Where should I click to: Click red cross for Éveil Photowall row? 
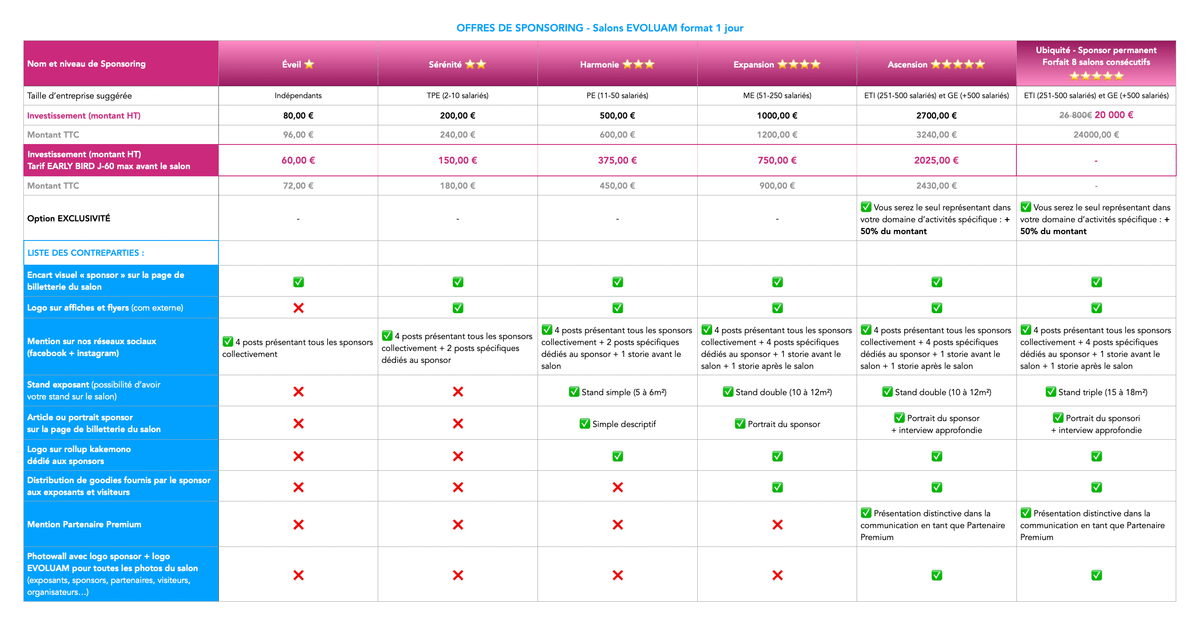298,575
